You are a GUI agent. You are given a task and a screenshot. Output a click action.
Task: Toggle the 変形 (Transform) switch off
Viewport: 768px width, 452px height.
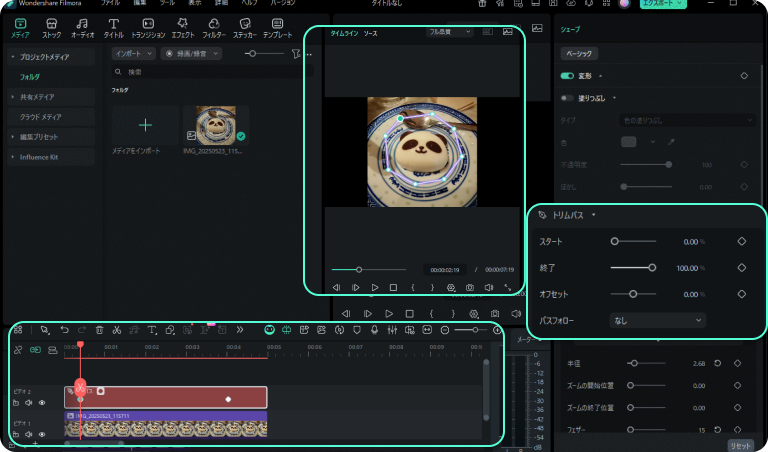[x=567, y=75]
